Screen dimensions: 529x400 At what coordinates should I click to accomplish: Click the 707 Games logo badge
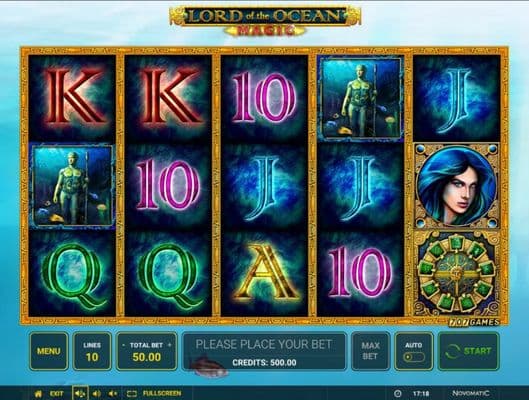coord(474,322)
